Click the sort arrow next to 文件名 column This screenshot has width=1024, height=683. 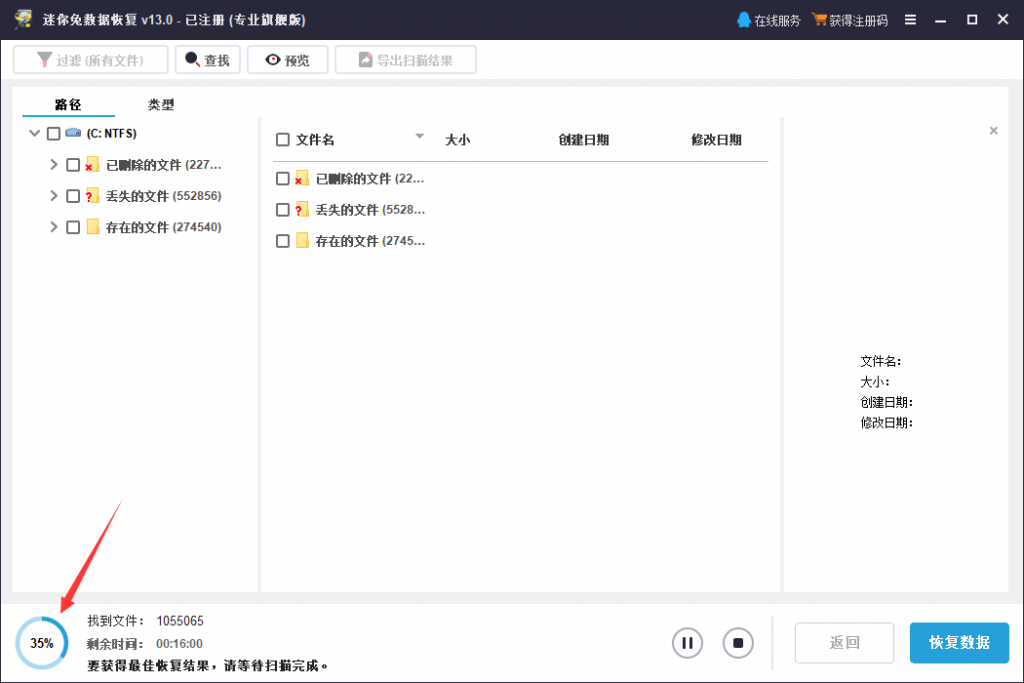(419, 136)
